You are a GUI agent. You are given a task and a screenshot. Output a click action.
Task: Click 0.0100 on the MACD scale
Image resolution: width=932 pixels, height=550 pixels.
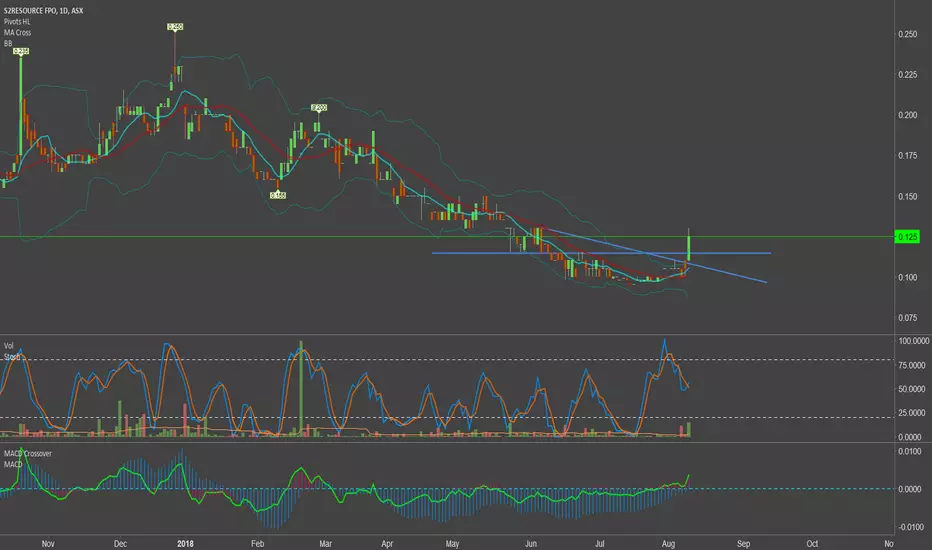[x=910, y=451]
